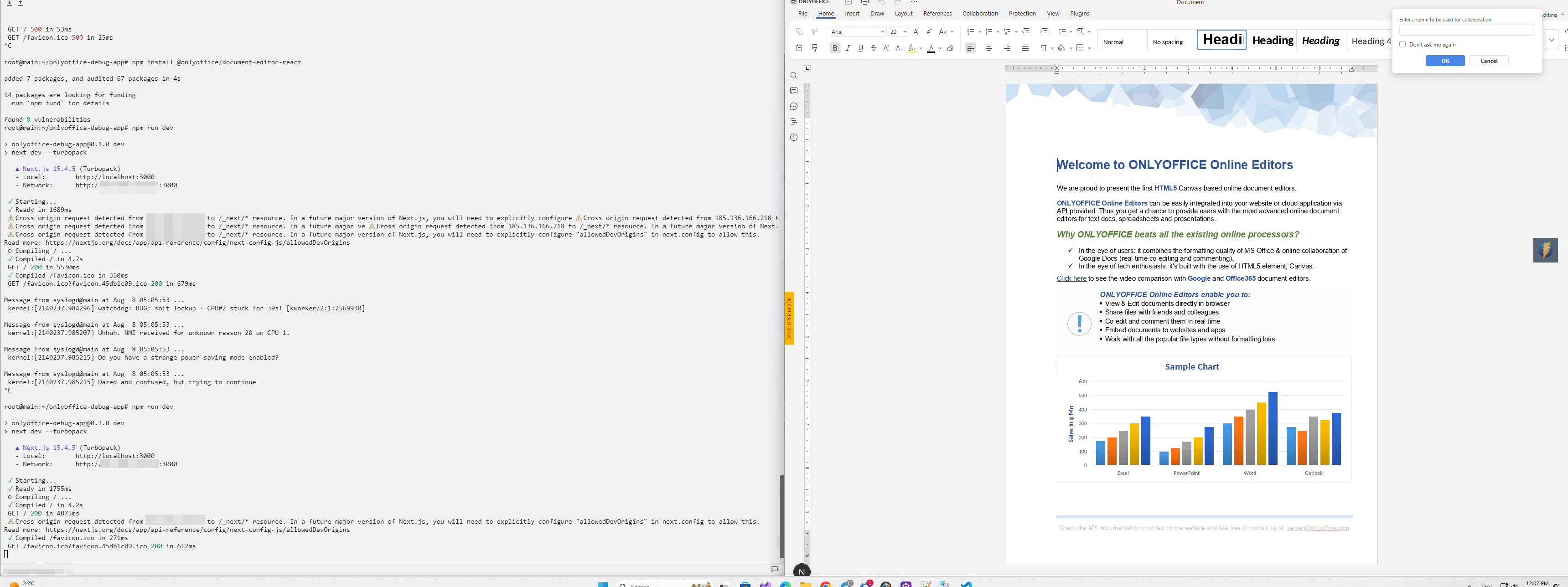
Task: Click the tab stop selector beside ruler
Action: (x=807, y=69)
